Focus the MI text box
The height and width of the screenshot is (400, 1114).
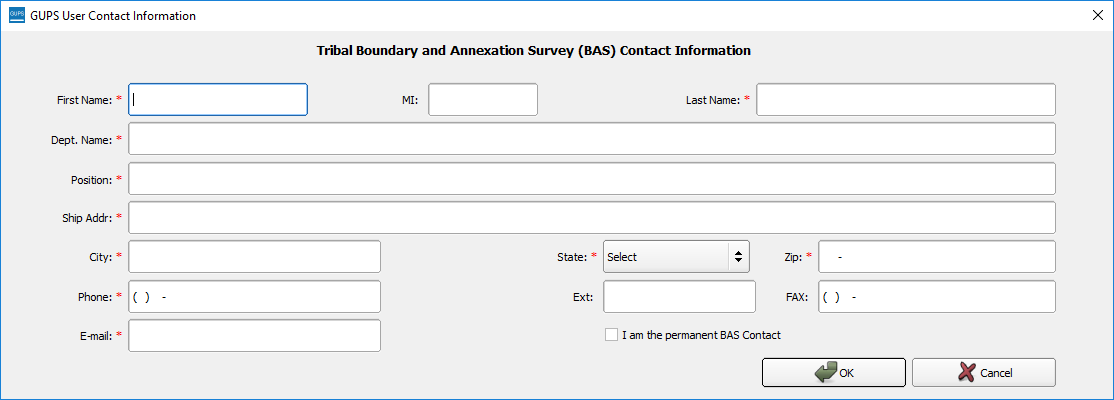click(x=483, y=100)
